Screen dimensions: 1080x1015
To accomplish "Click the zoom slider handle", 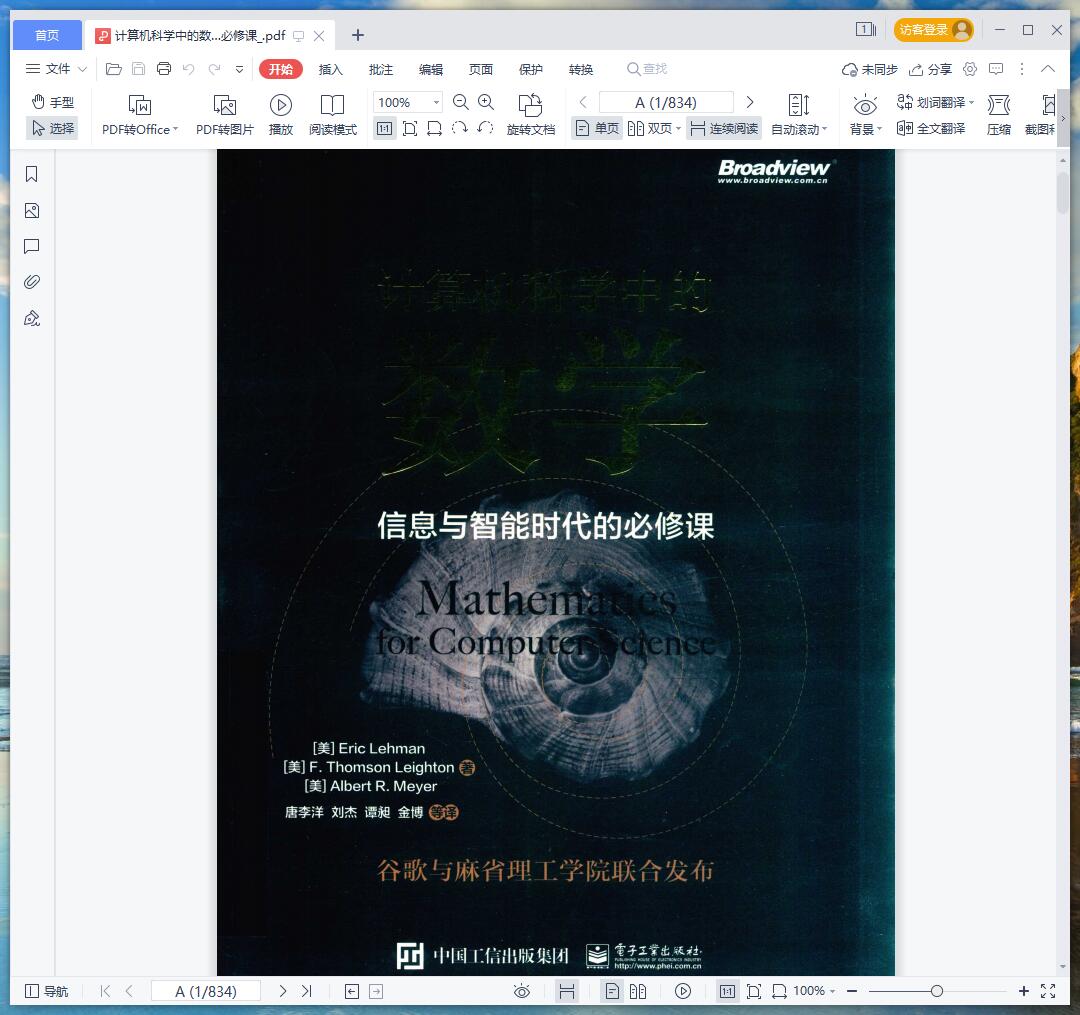I will (937, 991).
